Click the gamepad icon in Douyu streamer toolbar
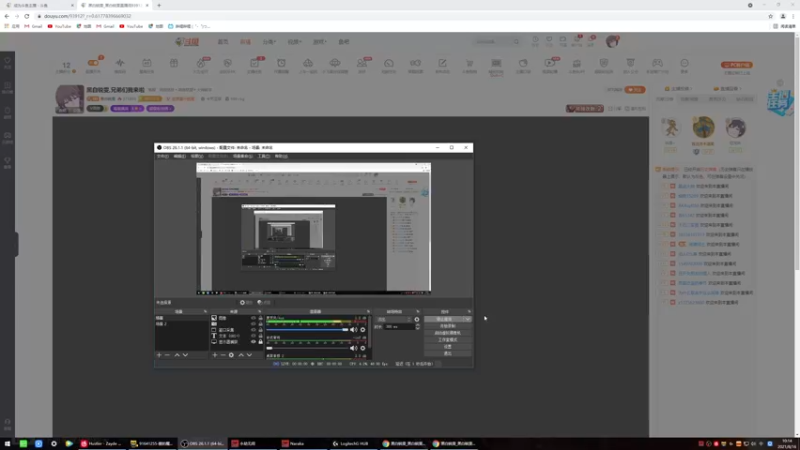This screenshot has width=800, height=450. tap(657, 63)
